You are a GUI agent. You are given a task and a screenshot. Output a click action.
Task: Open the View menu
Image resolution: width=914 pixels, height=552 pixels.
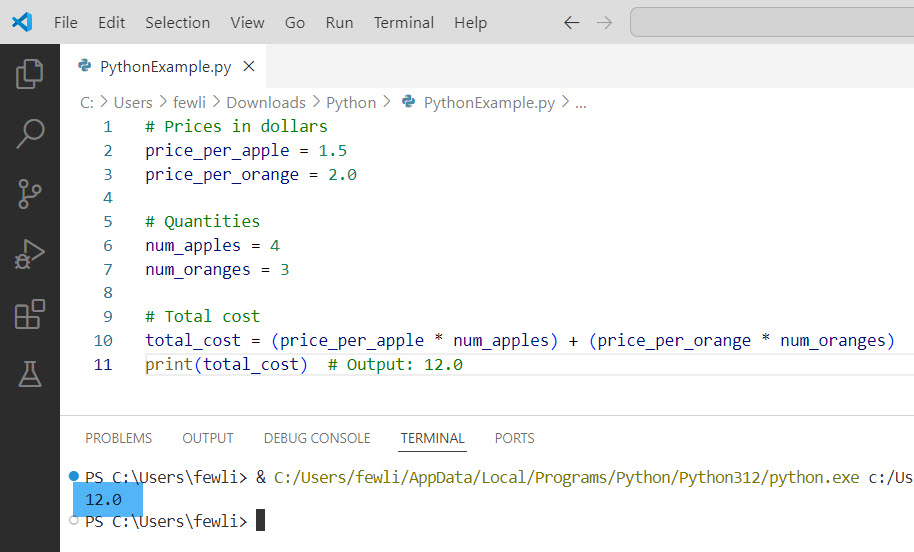[247, 23]
